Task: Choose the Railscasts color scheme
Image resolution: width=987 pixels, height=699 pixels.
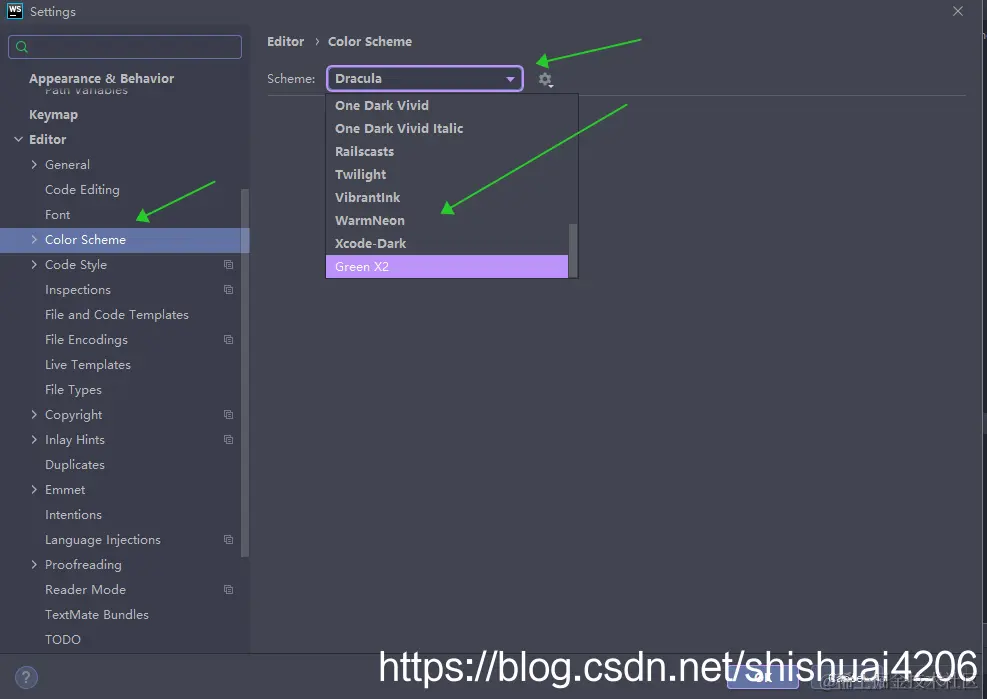Action: pyautogui.click(x=447, y=152)
